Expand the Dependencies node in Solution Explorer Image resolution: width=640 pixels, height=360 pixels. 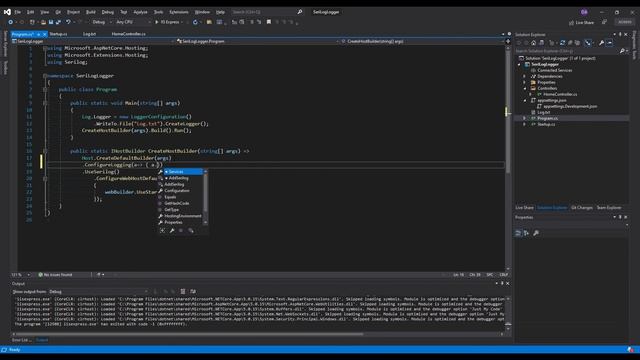(525, 76)
